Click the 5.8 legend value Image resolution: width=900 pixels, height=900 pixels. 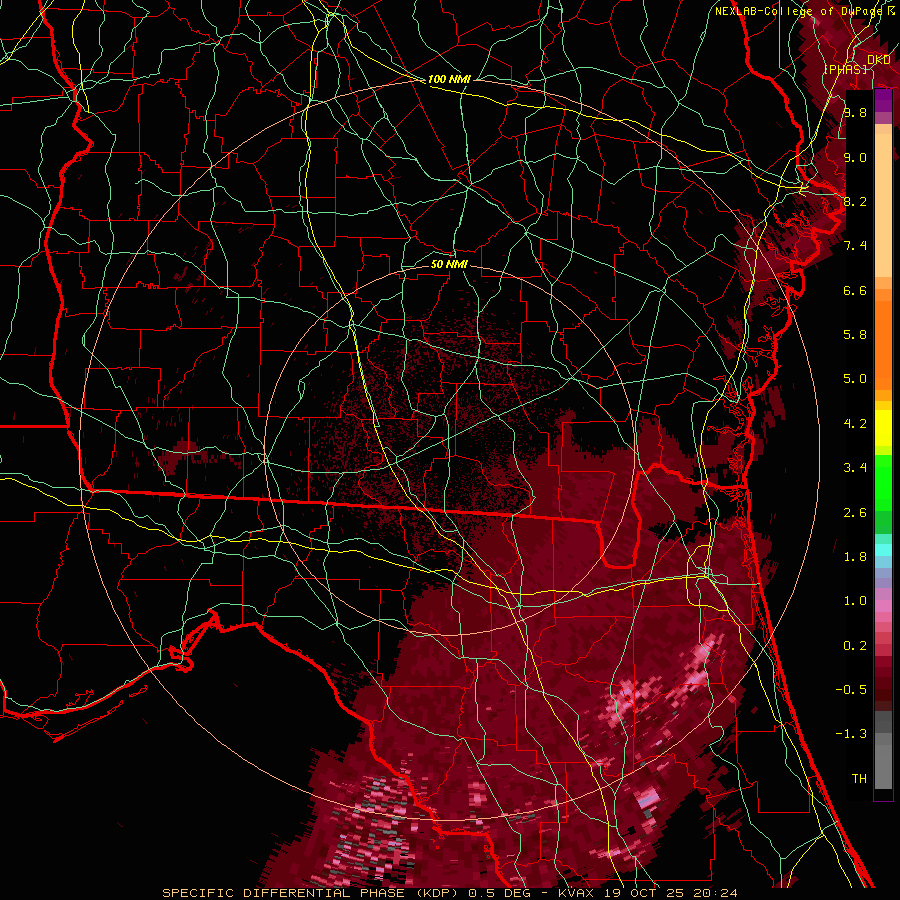pos(855,335)
